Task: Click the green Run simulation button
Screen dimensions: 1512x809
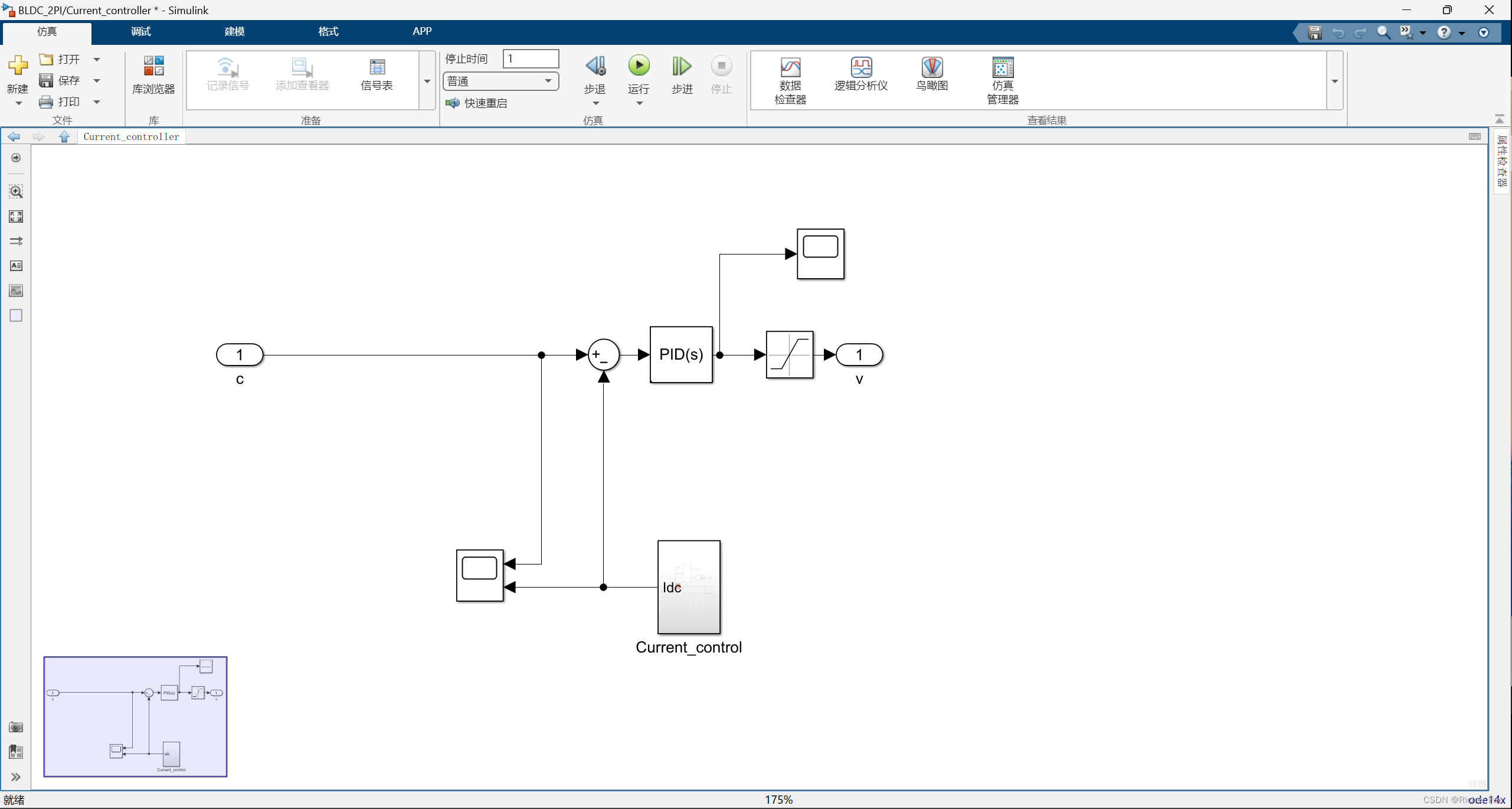Action: pyautogui.click(x=639, y=66)
